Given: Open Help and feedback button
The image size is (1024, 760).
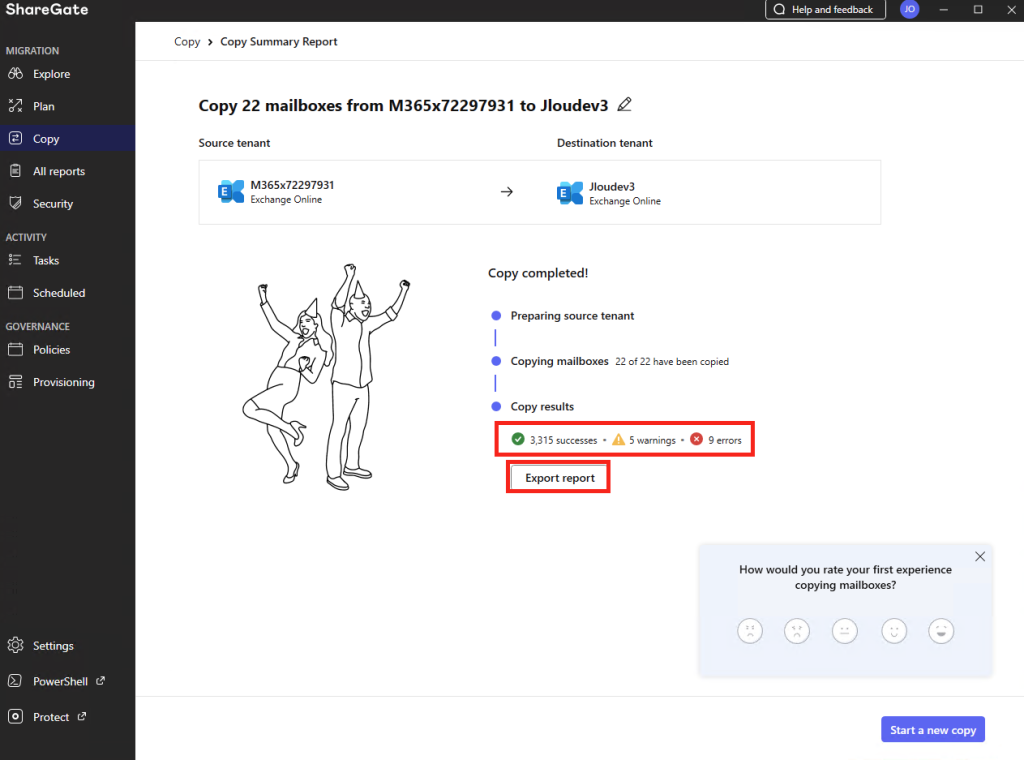Looking at the screenshot, I should tap(825, 10).
